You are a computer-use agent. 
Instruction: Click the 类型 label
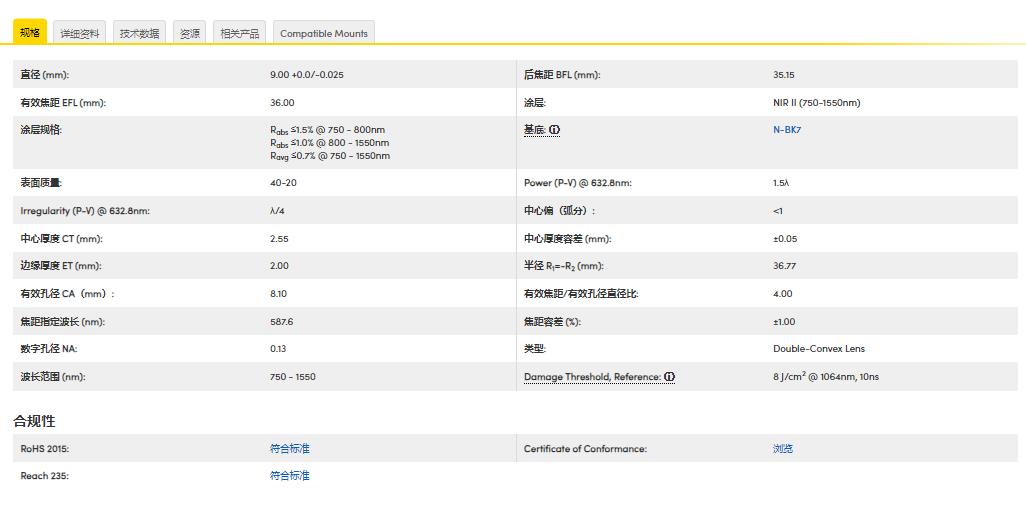[535, 349]
